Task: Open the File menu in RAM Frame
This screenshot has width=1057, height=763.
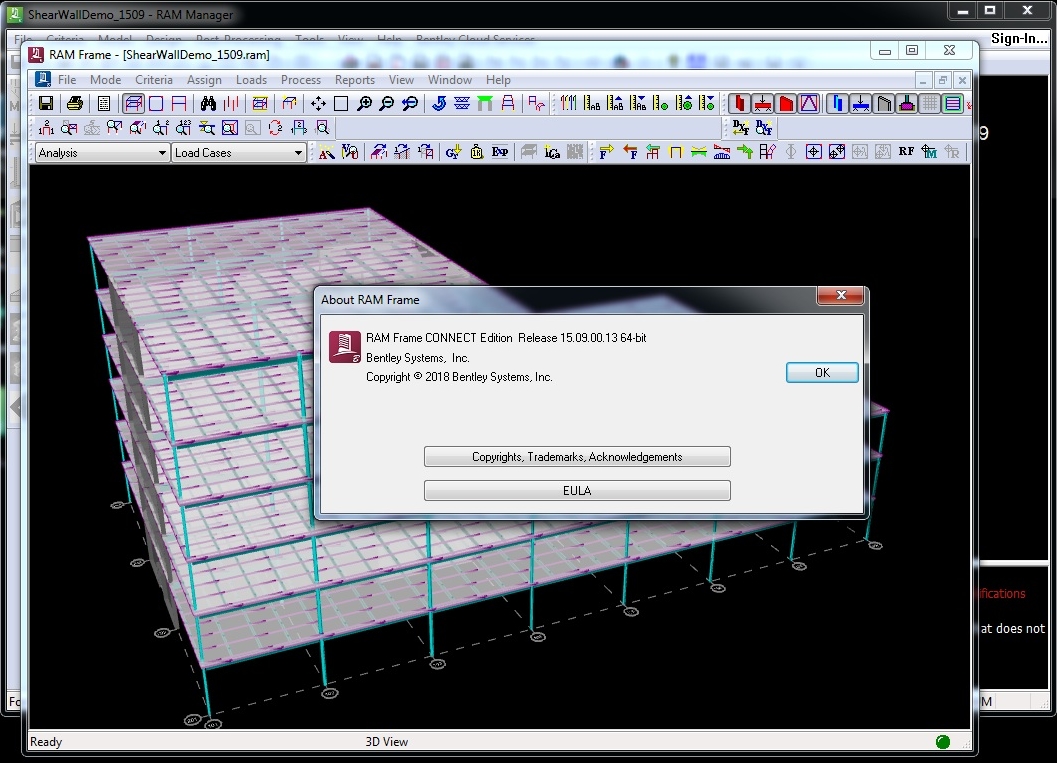Action: (67, 80)
